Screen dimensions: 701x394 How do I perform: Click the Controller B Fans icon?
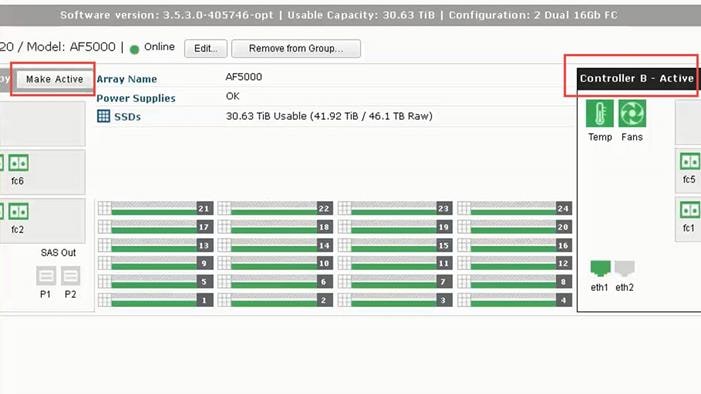coord(632,114)
